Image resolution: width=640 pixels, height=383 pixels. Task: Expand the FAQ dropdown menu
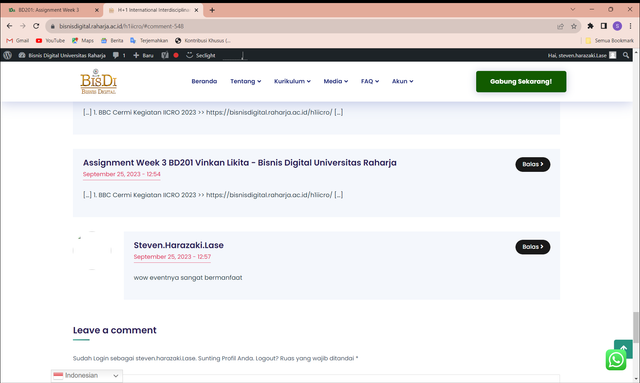[x=370, y=81]
